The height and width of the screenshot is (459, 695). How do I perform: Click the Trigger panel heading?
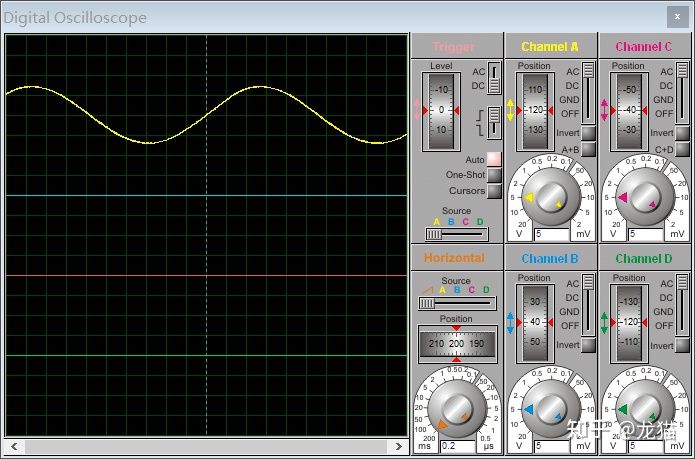[453, 47]
